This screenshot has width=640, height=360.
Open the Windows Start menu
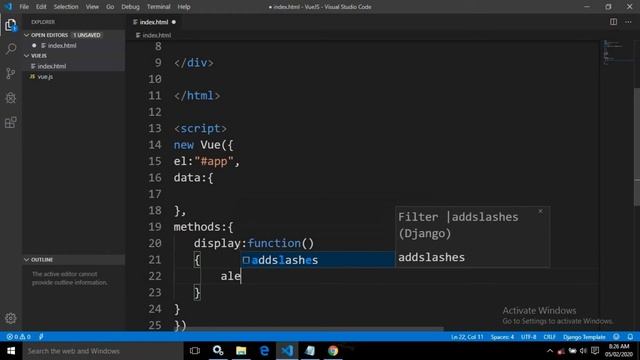click(11, 351)
